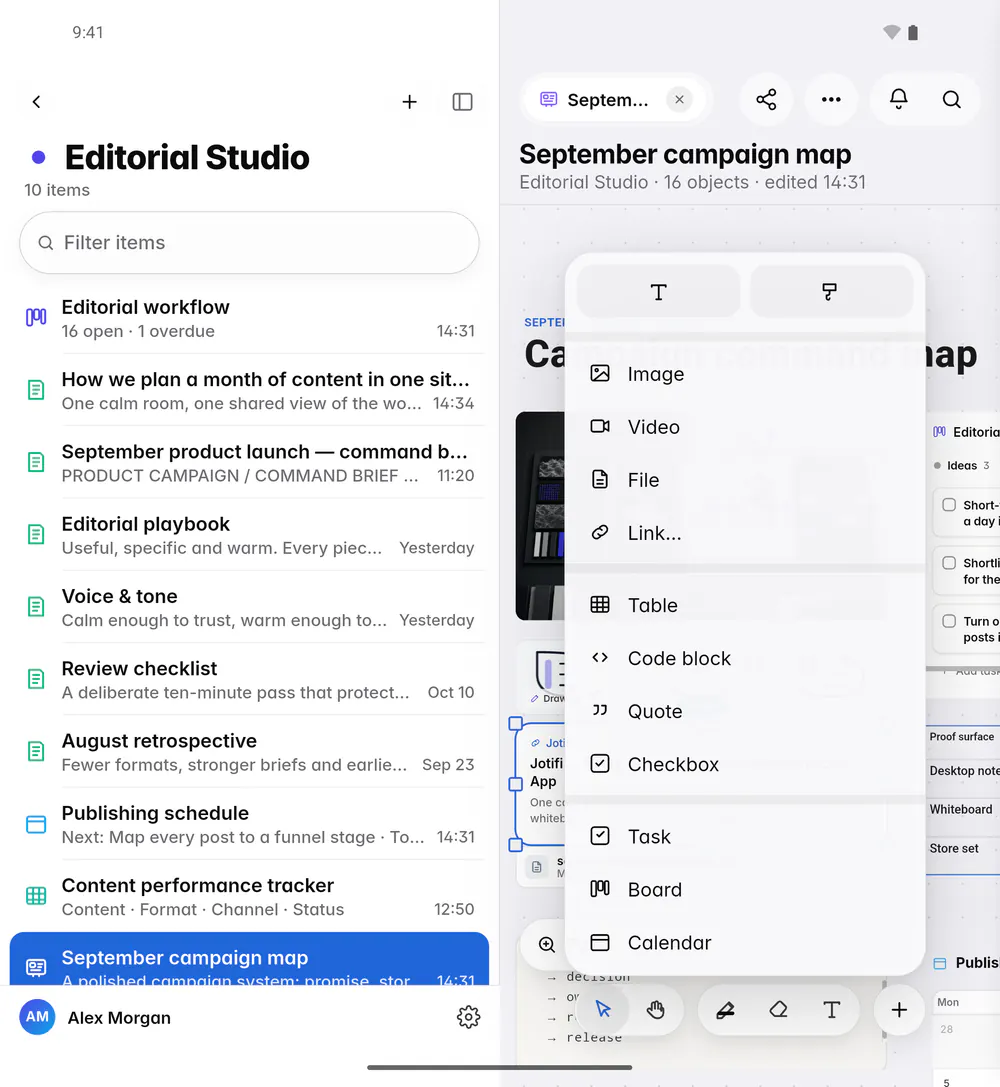
Task: Insert a Task from the menu
Action: (x=745, y=837)
